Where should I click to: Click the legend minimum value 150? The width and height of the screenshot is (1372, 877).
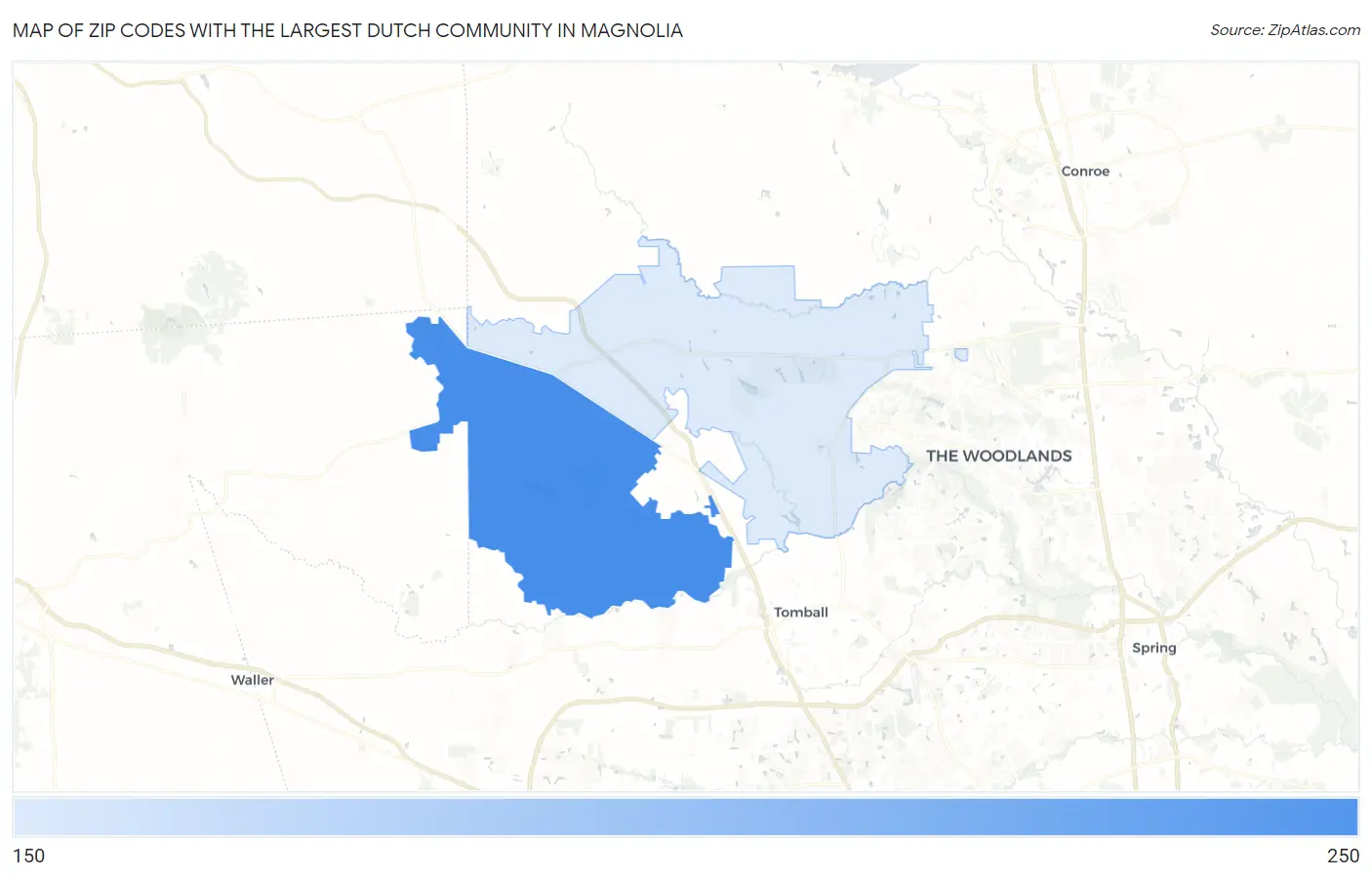pyautogui.click(x=28, y=856)
